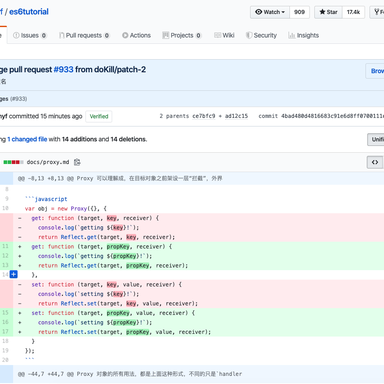Click added 'return Reflect.set(target, propKey' line
This screenshot has height=384, width=384.
point(124,332)
